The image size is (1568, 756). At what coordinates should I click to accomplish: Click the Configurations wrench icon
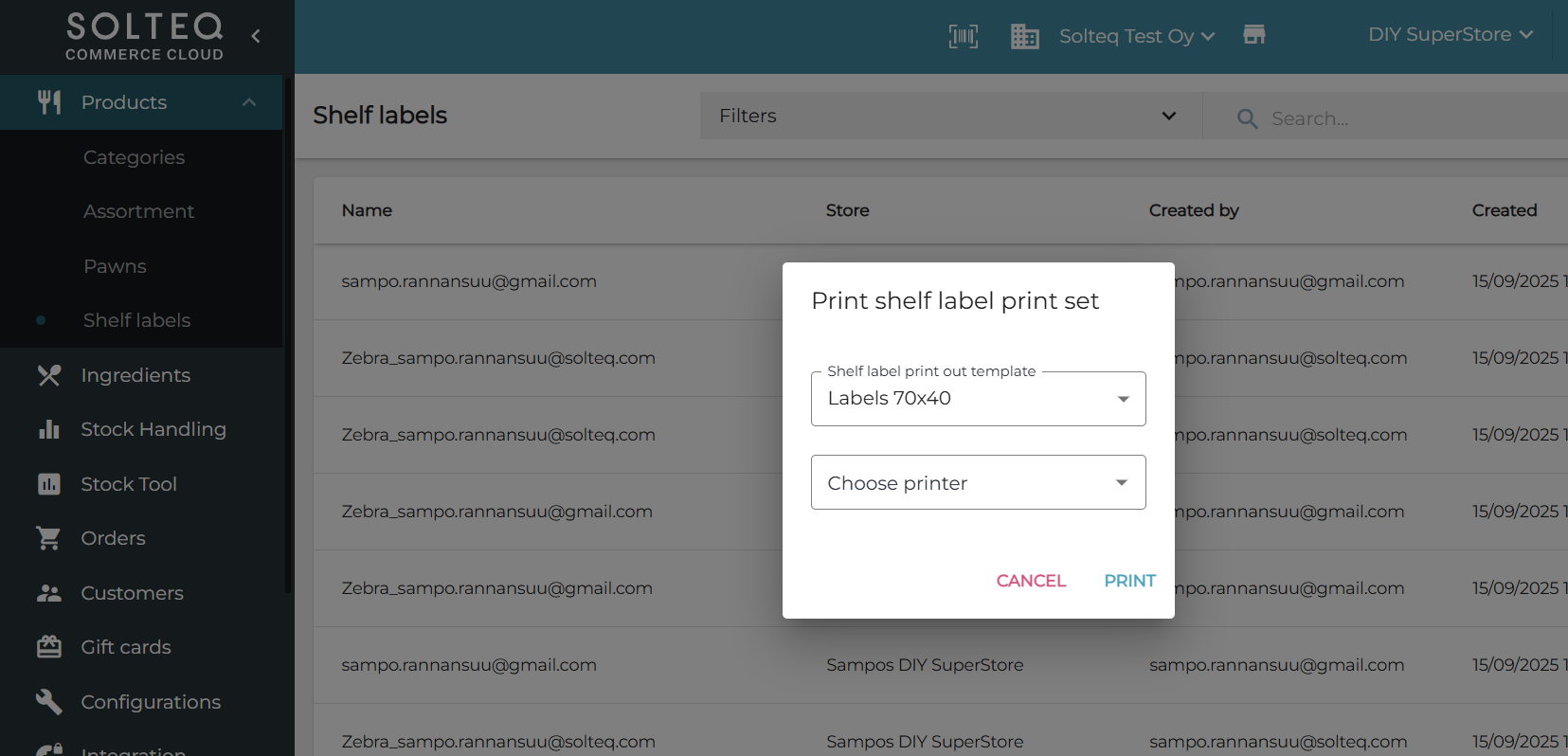tap(49, 702)
